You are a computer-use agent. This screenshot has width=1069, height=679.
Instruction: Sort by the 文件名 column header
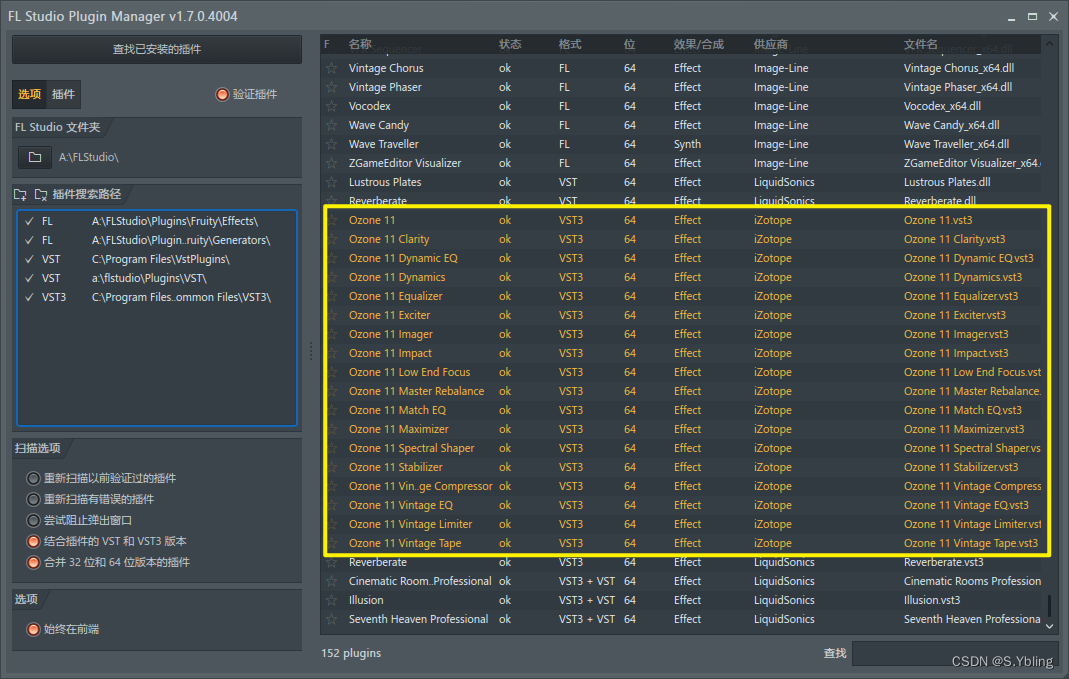[x=921, y=44]
